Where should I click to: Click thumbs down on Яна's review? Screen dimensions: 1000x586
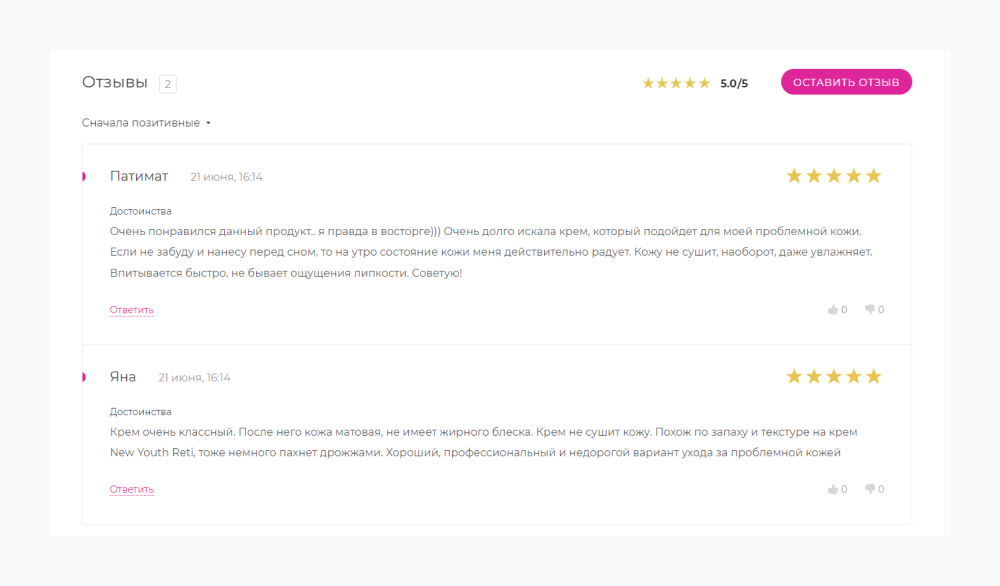coord(870,490)
